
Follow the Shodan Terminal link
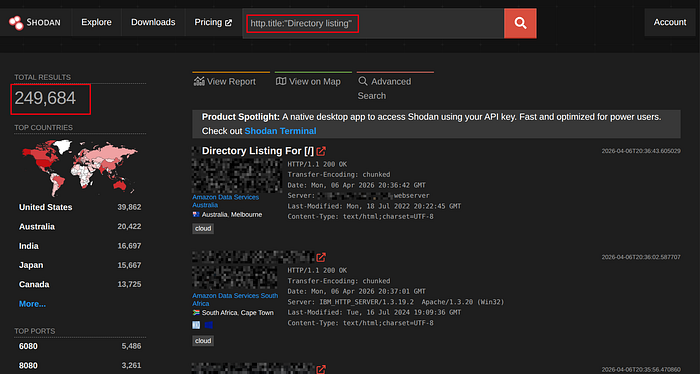(x=280, y=131)
